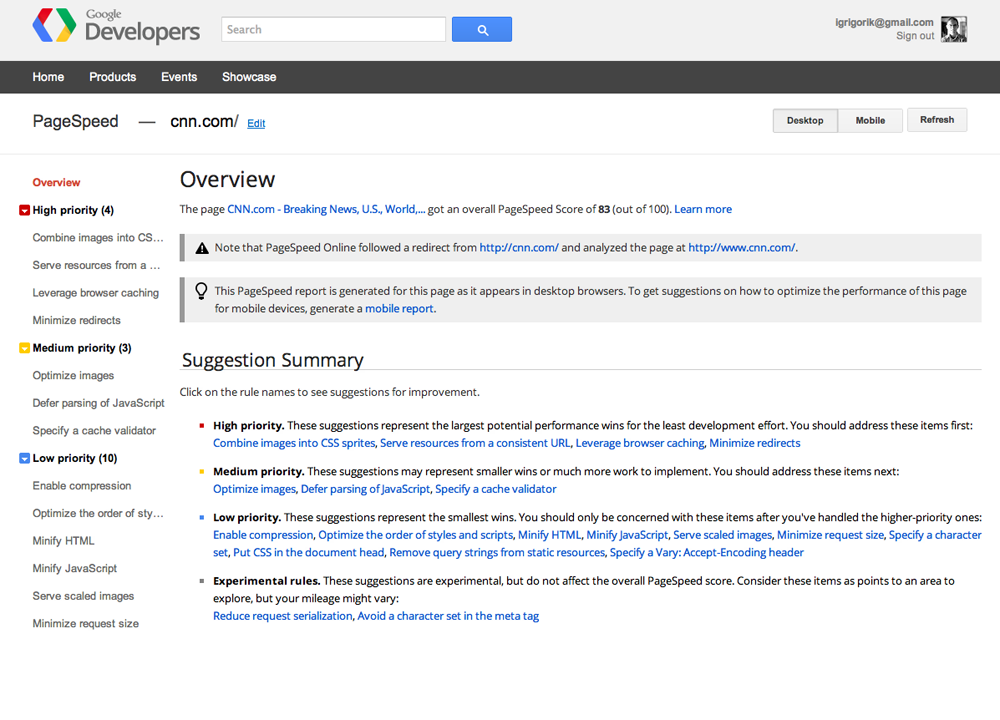The height and width of the screenshot is (720, 1000).
Task: Select Overview in the sidebar
Action: tap(56, 182)
